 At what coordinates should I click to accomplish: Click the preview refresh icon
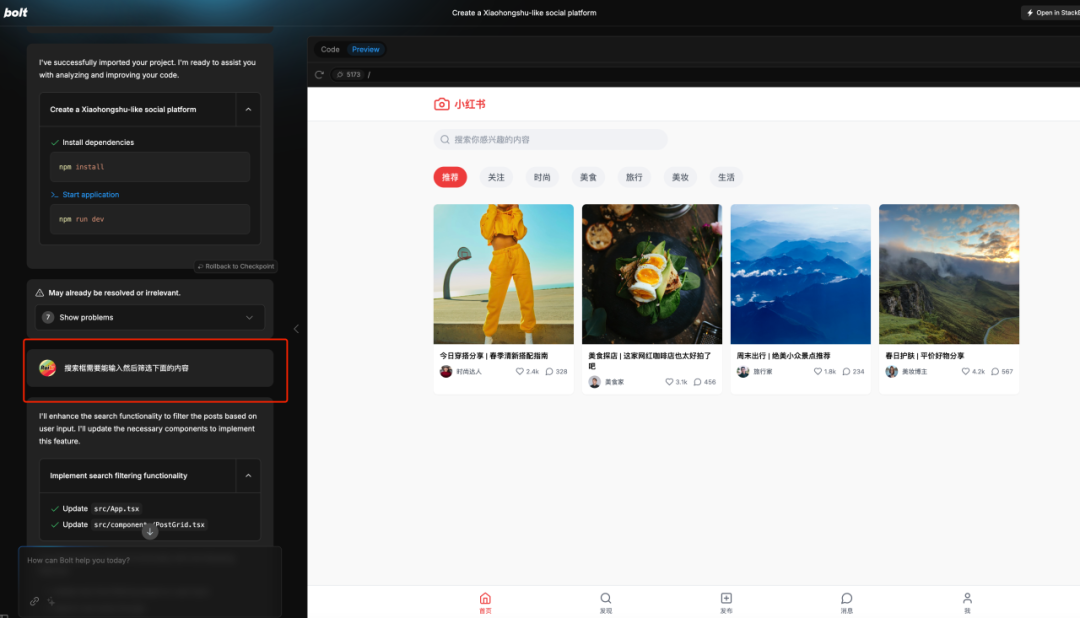point(319,74)
